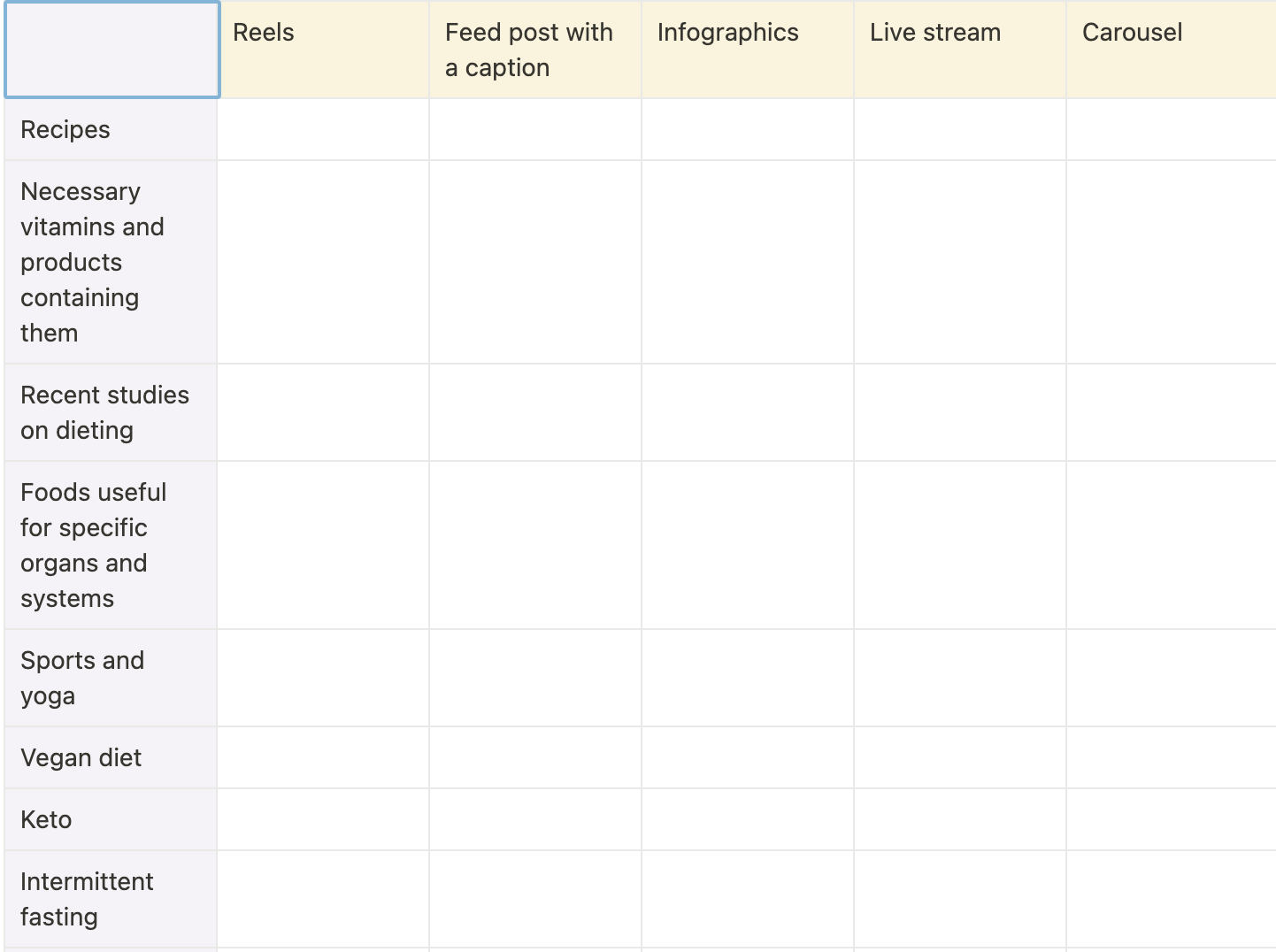Image resolution: width=1276 pixels, height=952 pixels.
Task: Click the Foods useful cell under Infographics
Action: (748, 545)
